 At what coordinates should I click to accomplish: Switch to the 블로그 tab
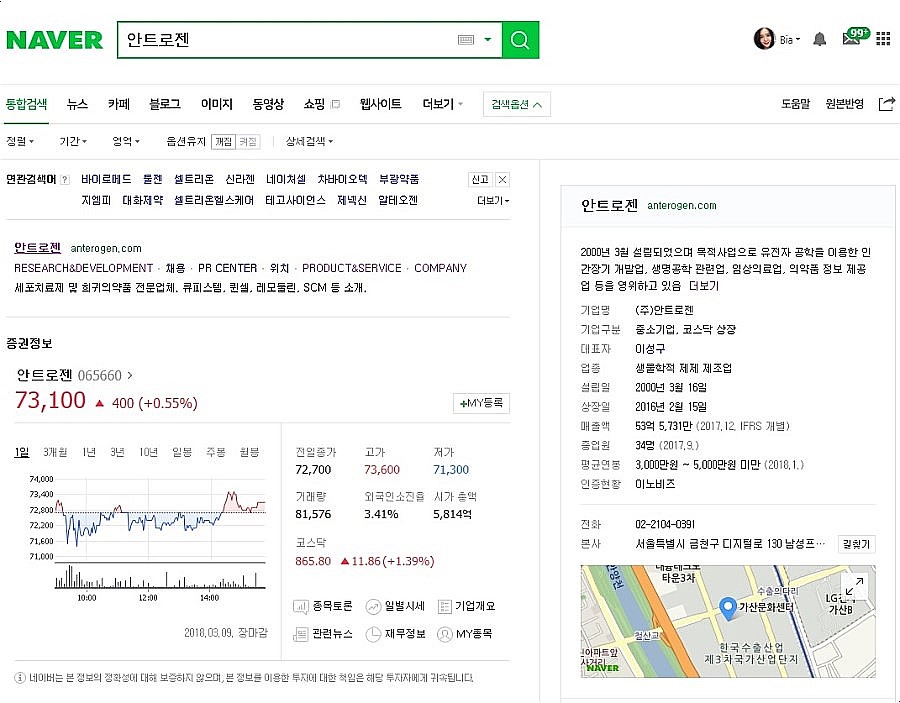165,104
